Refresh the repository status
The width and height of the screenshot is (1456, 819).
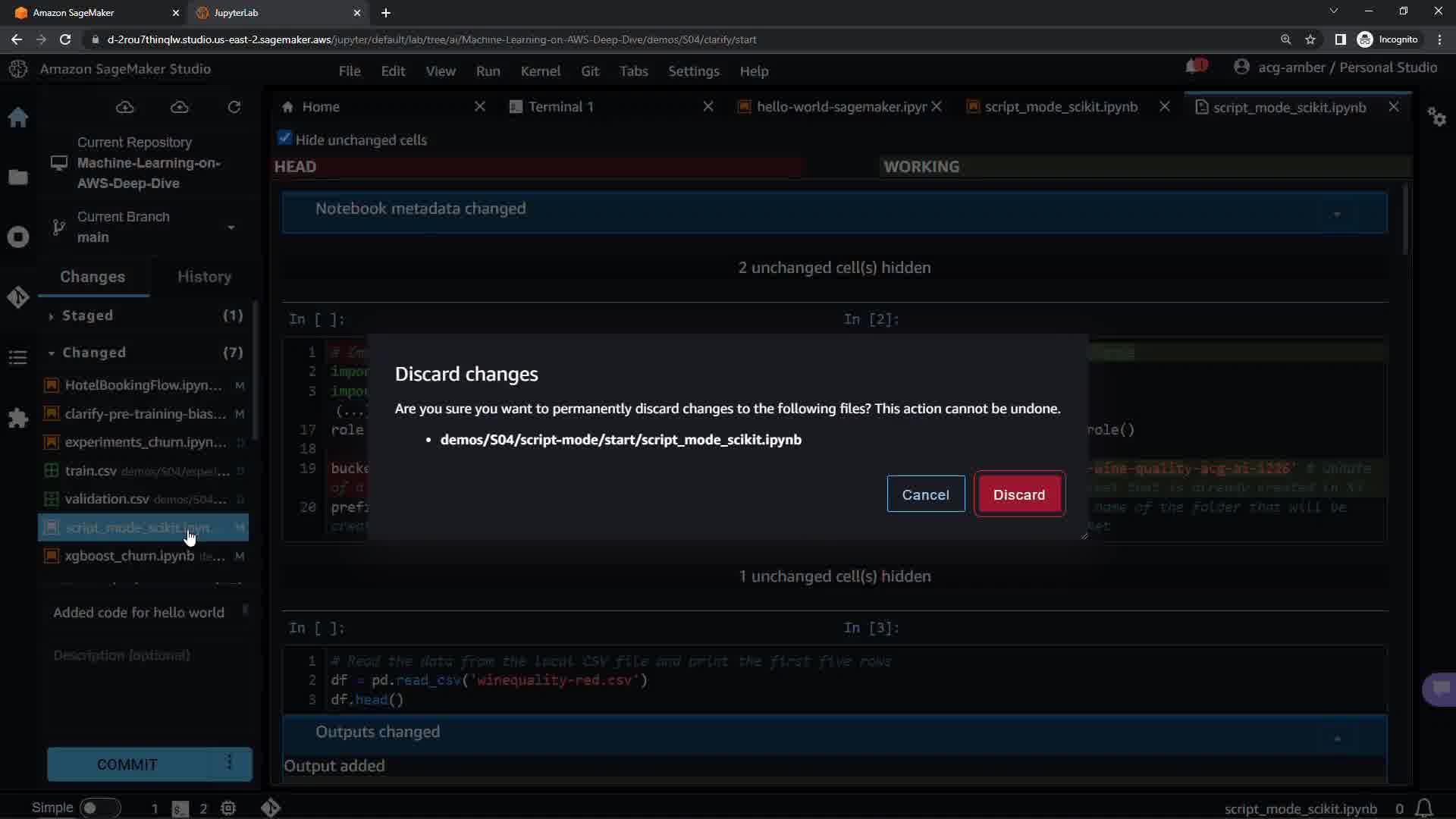[x=234, y=108]
